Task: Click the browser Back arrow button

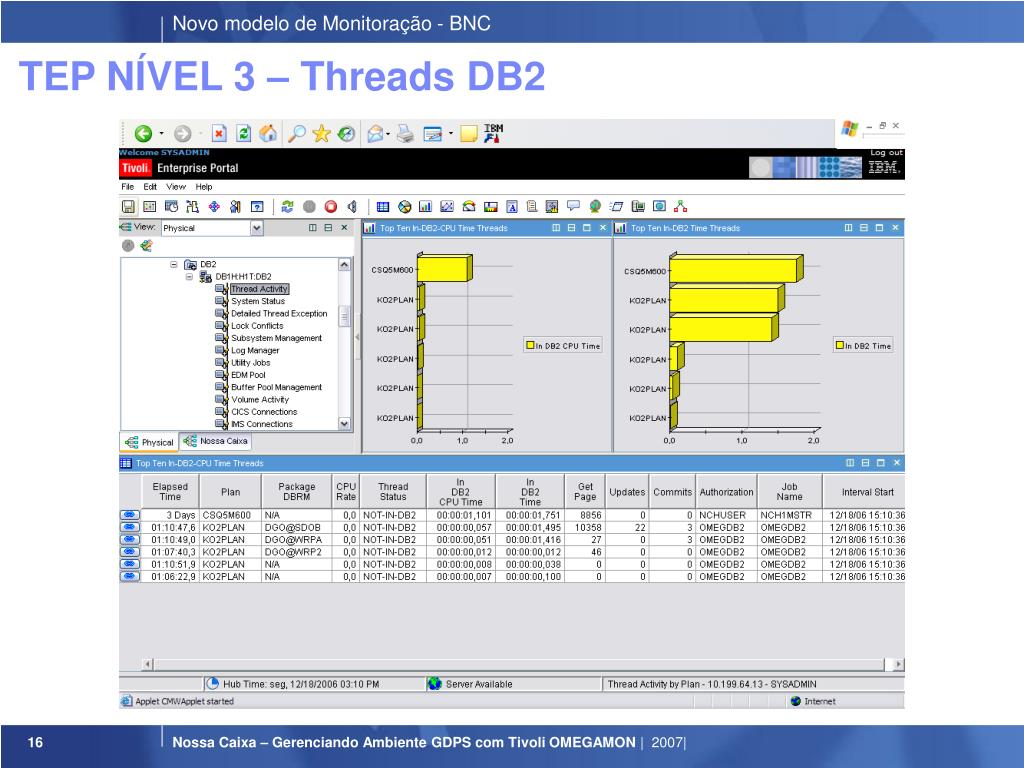Action: point(143,134)
